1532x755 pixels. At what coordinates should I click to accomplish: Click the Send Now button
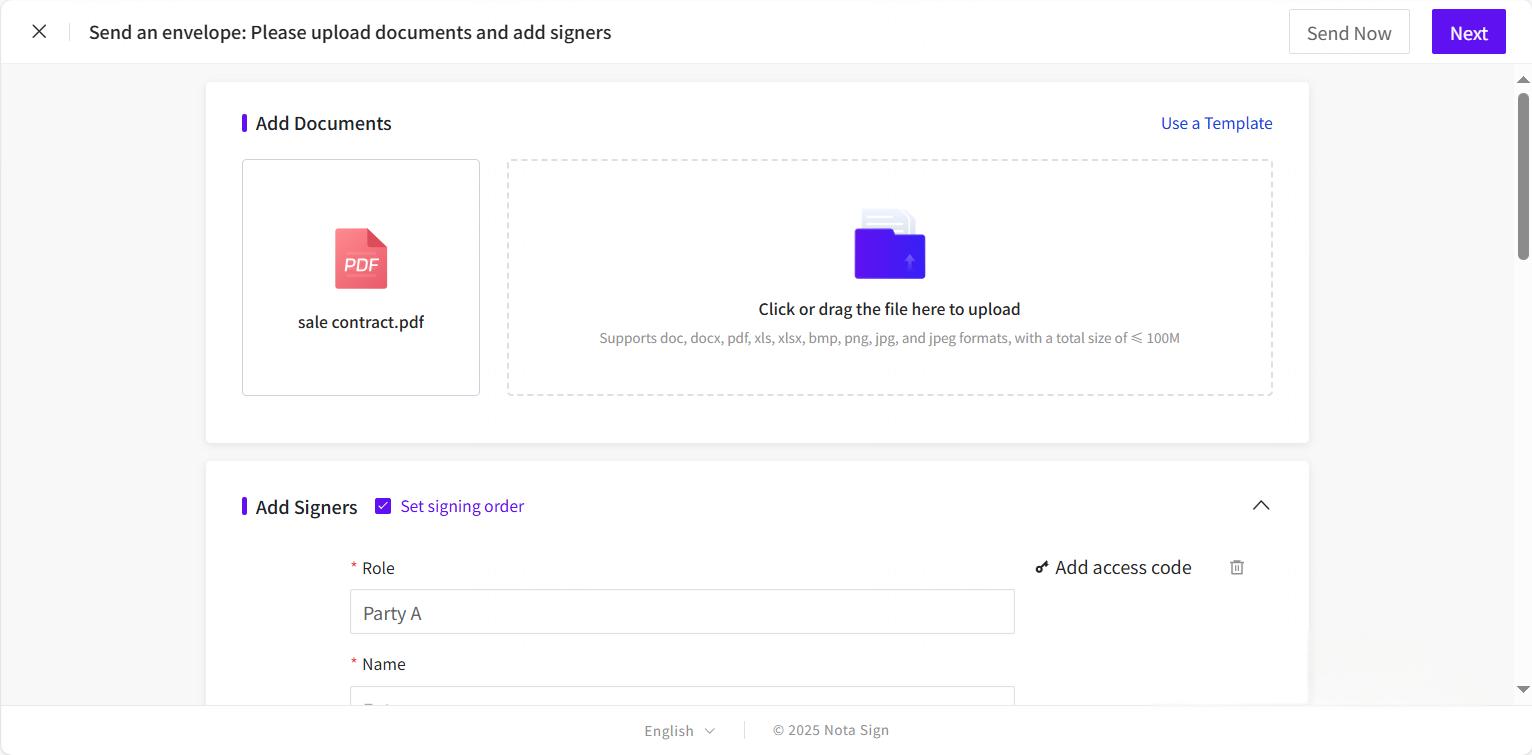click(1348, 33)
